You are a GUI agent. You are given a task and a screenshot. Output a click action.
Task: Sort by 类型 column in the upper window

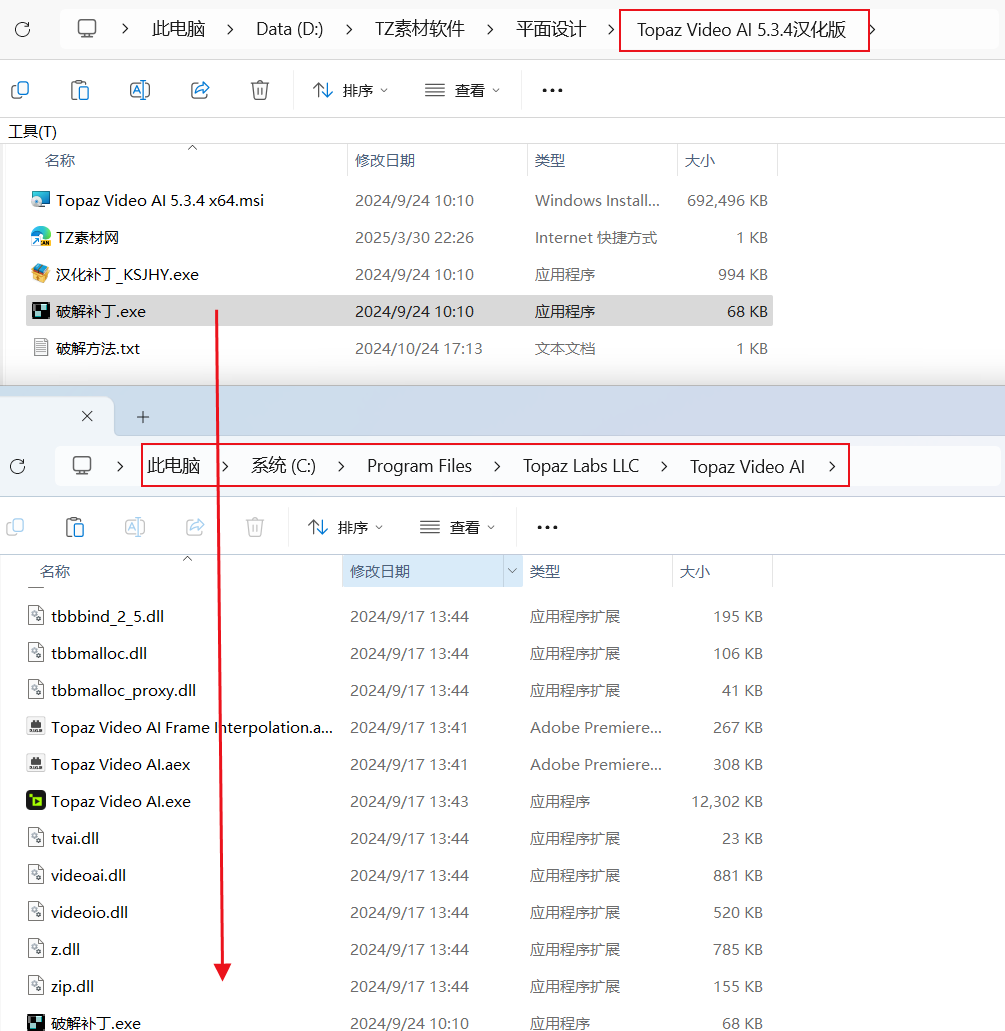pyautogui.click(x=550, y=160)
